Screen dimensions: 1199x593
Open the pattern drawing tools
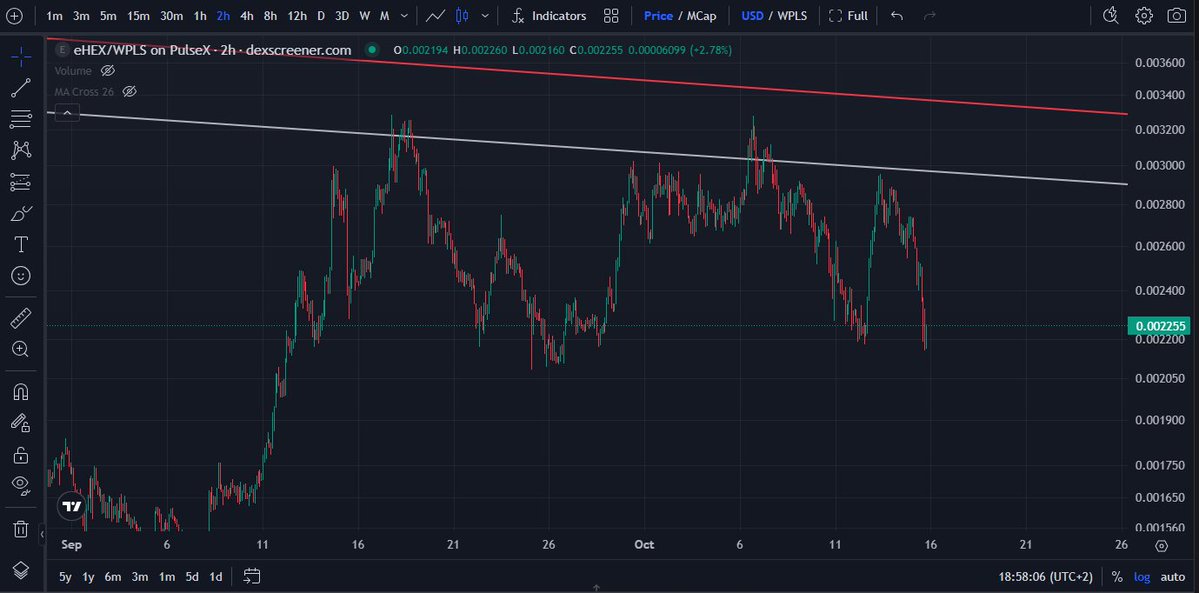click(21, 150)
